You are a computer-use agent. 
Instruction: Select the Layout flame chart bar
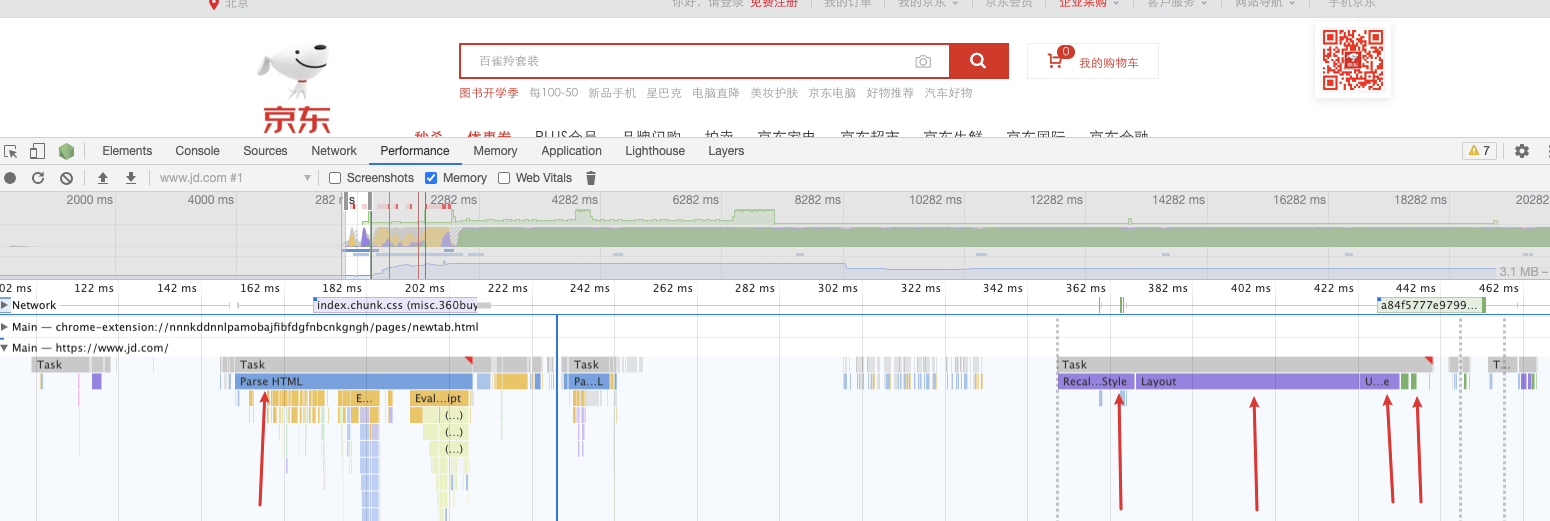pyautogui.click(x=1247, y=381)
